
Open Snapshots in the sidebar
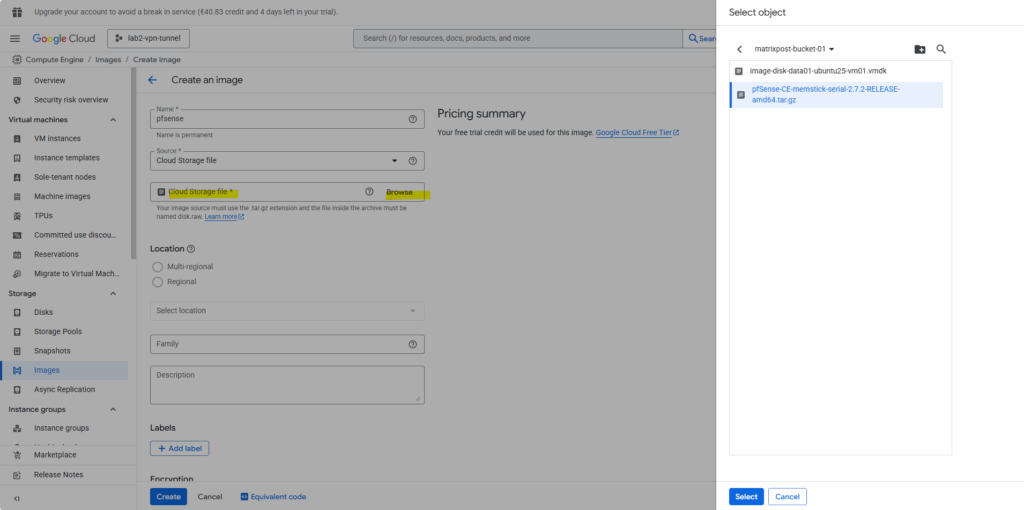[52, 351]
